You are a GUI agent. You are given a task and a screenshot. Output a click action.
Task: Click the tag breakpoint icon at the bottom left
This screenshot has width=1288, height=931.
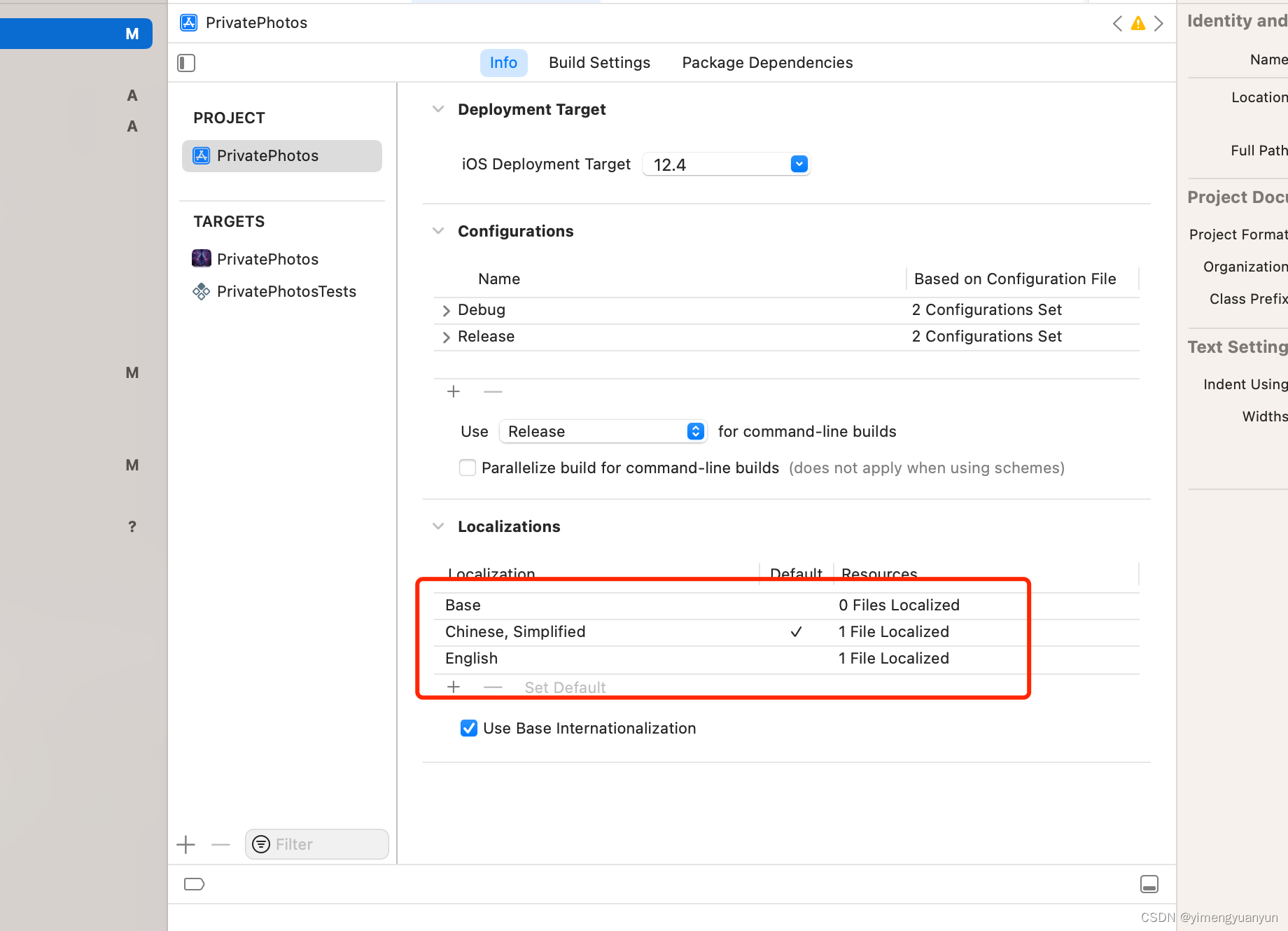[194, 884]
